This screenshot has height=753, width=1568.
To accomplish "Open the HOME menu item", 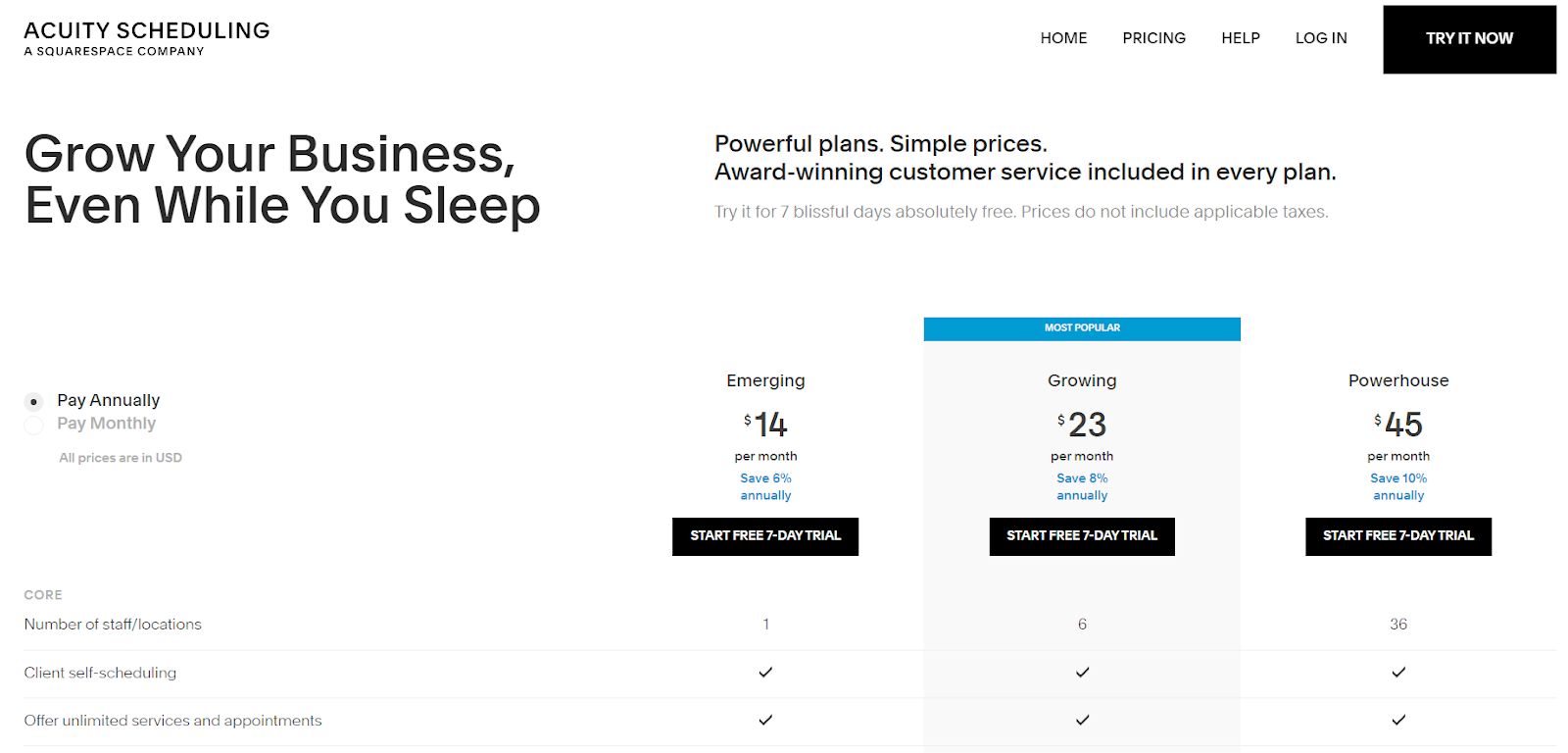I will 1063,38.
